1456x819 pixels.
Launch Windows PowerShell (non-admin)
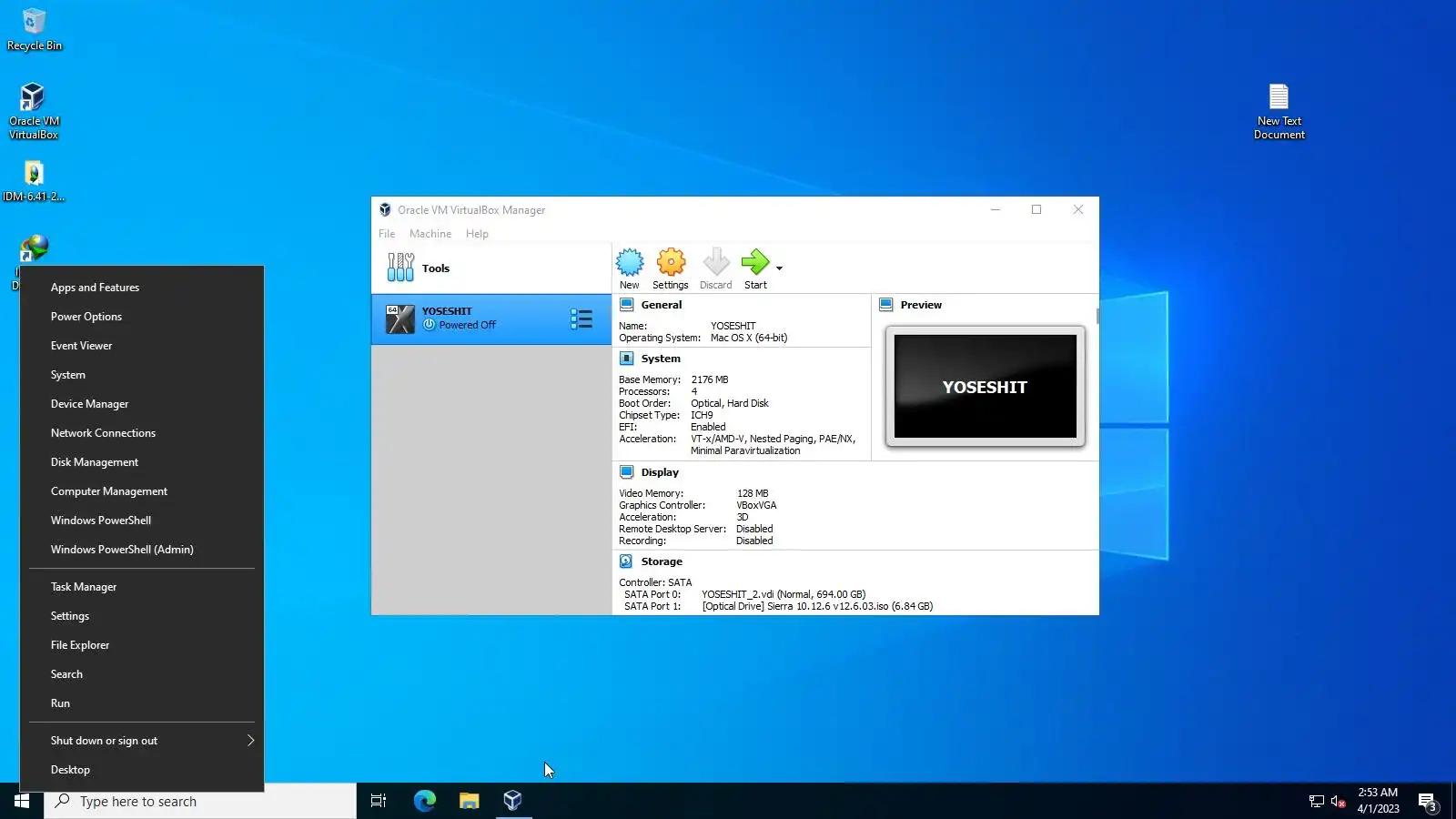coord(142,521)
